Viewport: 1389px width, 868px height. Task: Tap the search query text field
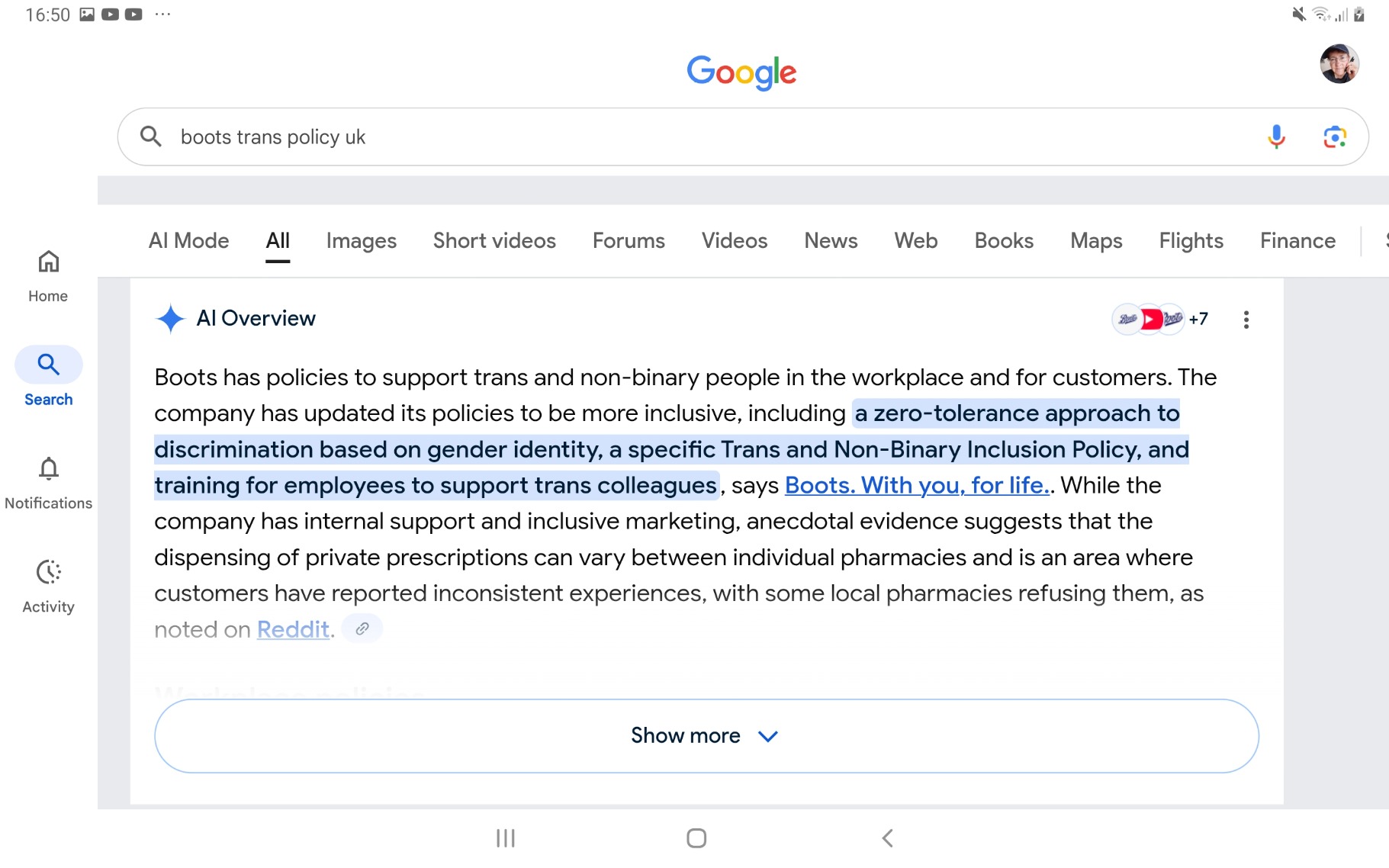click(x=686, y=137)
